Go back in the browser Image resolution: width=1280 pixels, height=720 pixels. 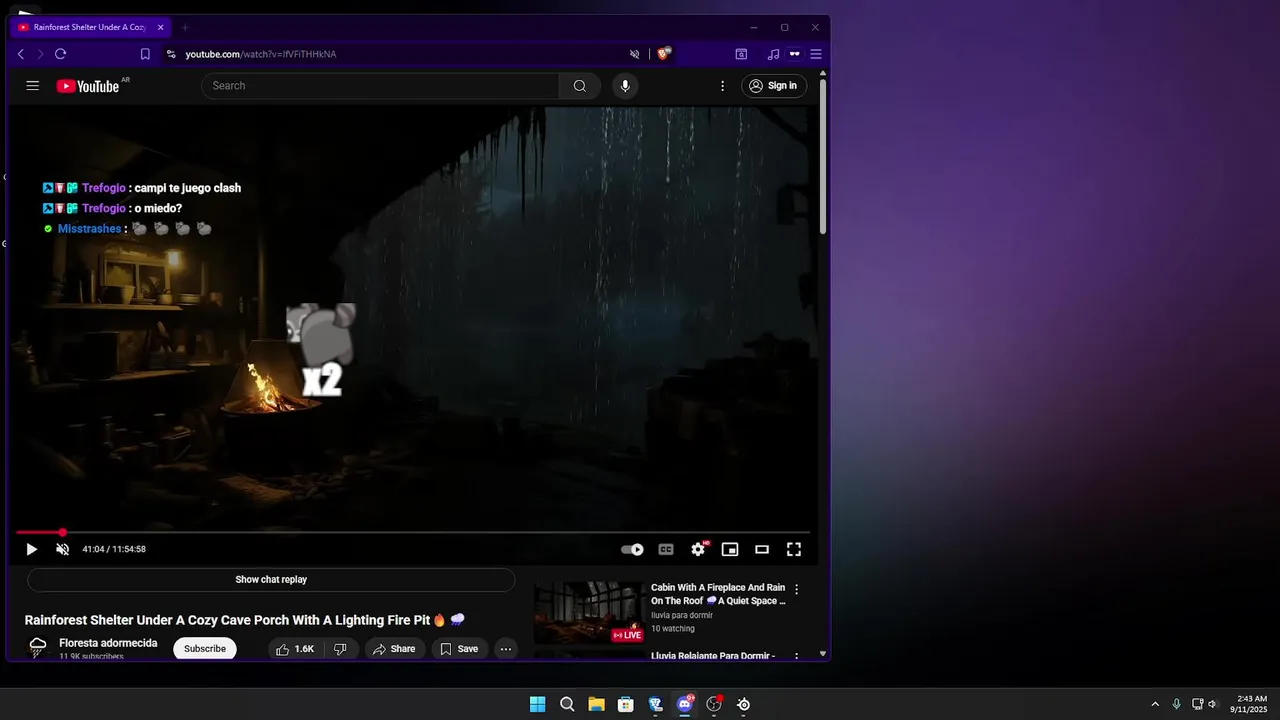[21, 54]
